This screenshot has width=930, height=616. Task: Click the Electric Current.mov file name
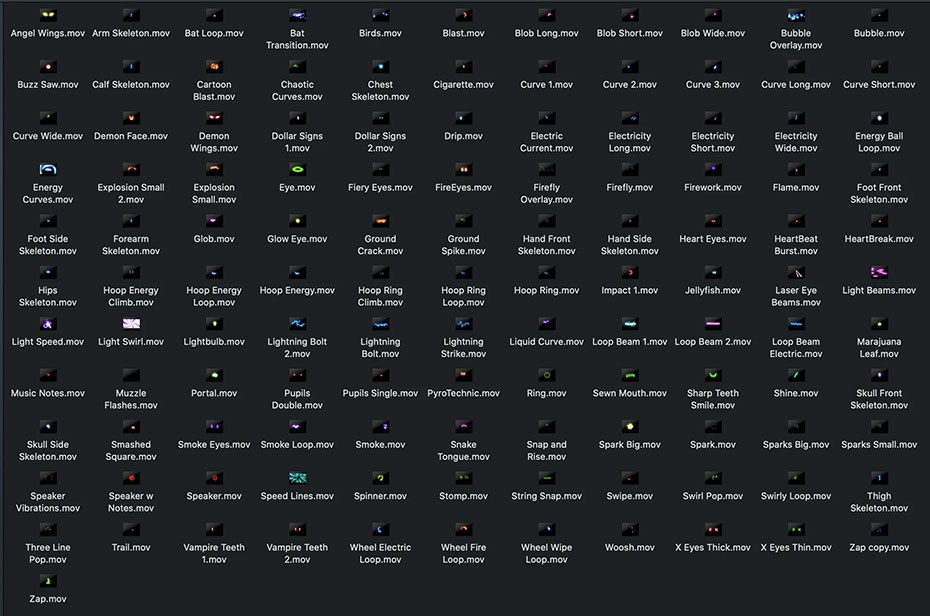pyautogui.click(x=546, y=142)
